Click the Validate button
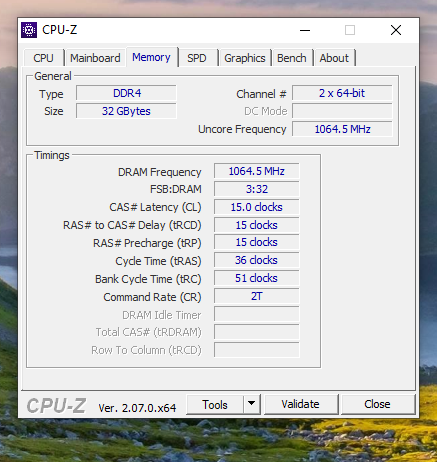 pyautogui.click(x=301, y=404)
